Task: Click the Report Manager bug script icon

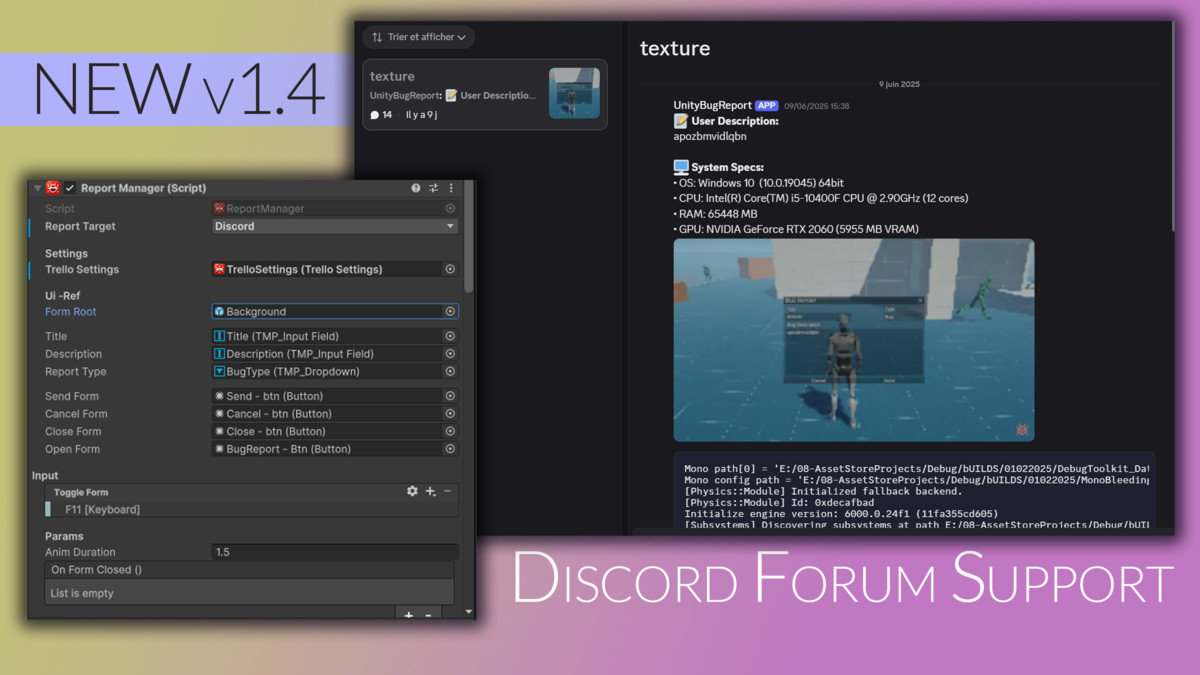Action: click(x=54, y=188)
